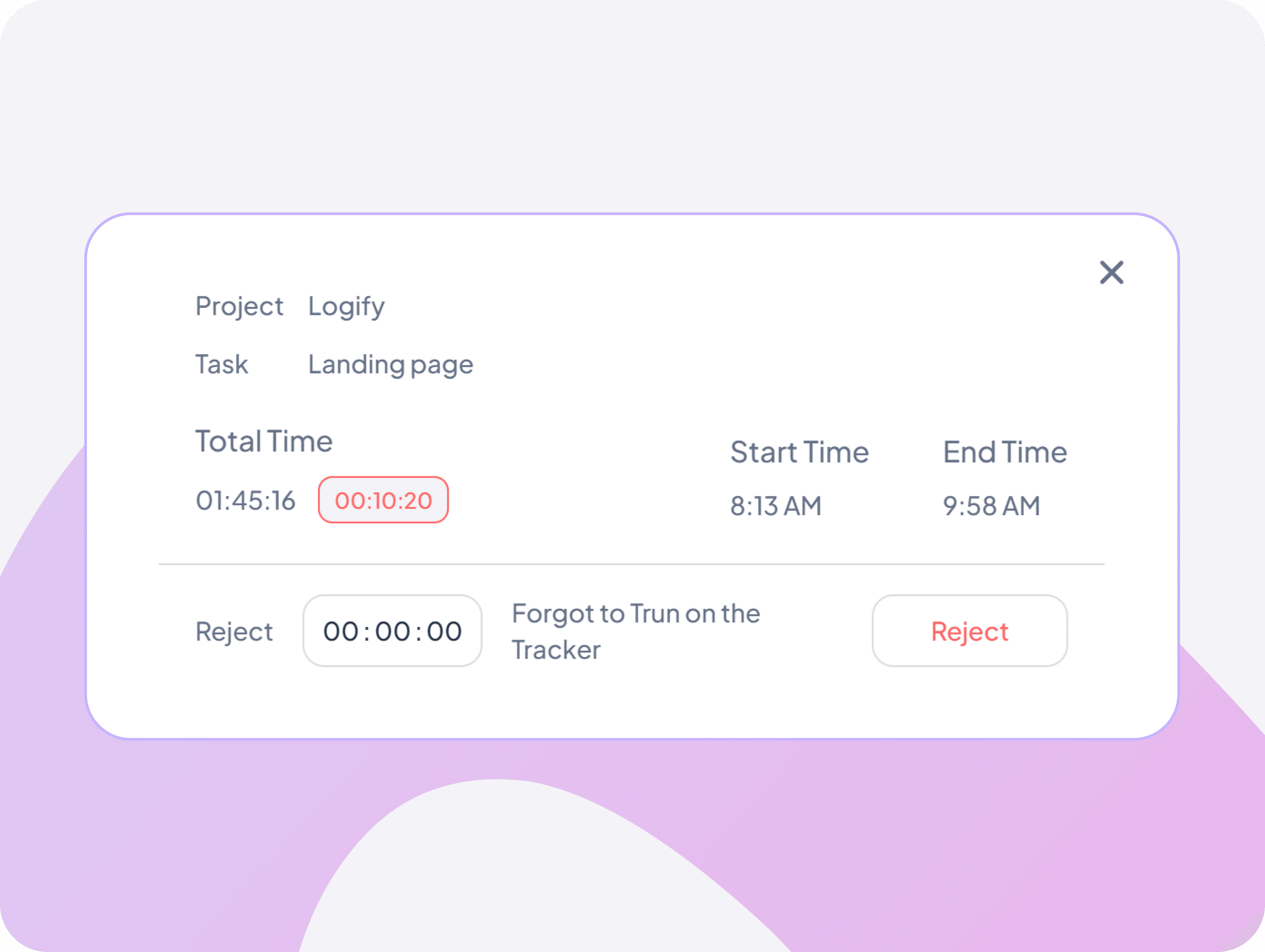1265x952 pixels.
Task: Expand the Start Time 8:13 AM field
Action: pyautogui.click(x=776, y=505)
